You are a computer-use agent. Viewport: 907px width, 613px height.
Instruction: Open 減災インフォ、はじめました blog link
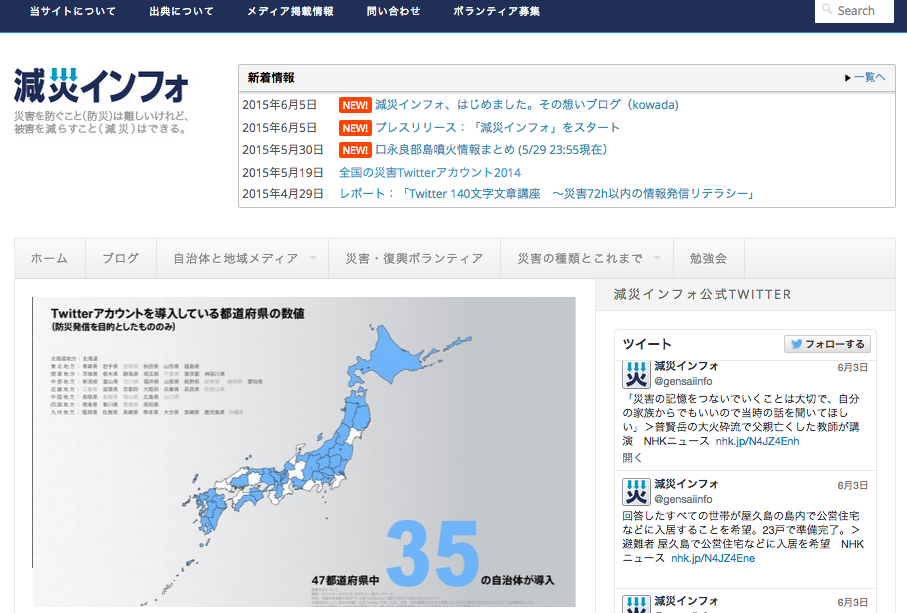527,105
